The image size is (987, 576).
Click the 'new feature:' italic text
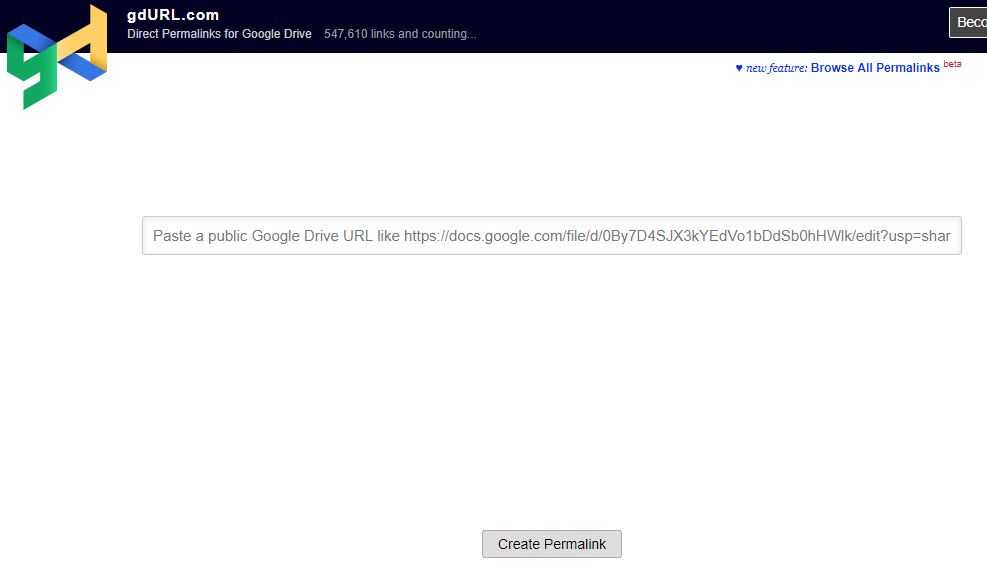click(x=776, y=68)
